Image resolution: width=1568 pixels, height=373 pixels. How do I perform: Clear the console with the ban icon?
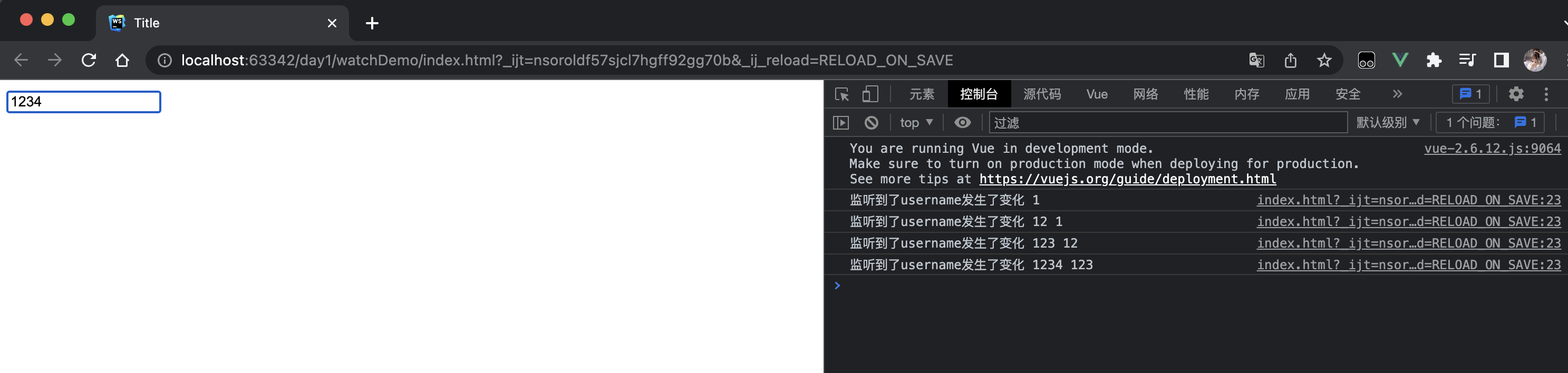pos(871,123)
